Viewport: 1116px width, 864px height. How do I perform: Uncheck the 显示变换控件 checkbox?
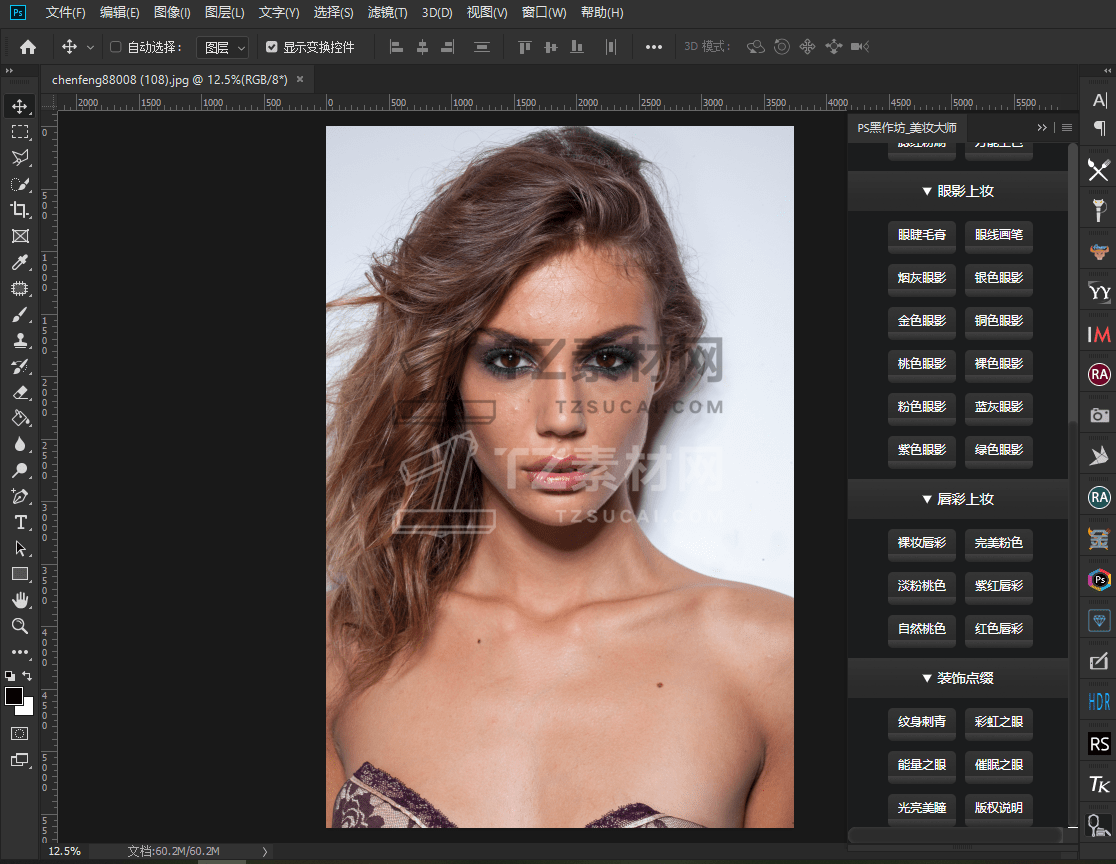(272, 47)
